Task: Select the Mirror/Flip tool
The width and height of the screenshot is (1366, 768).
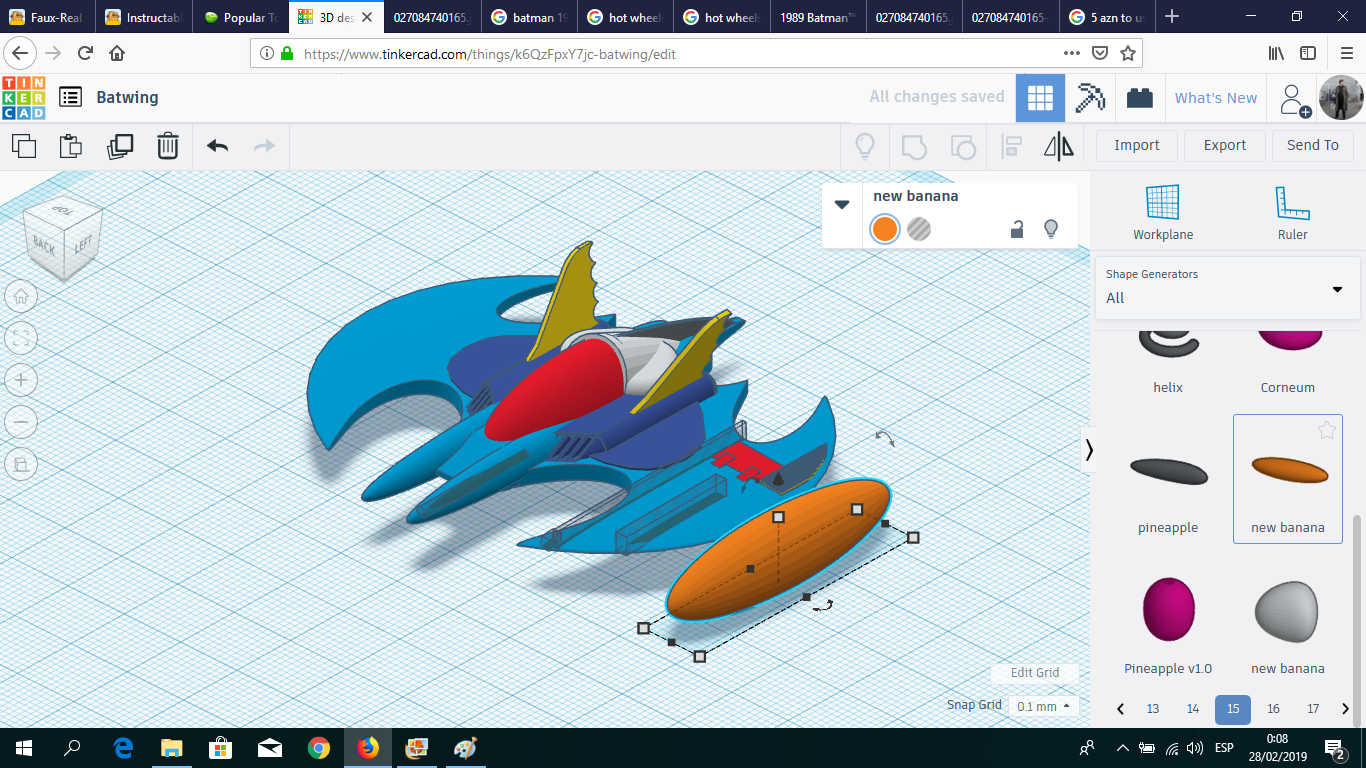Action: click(x=1059, y=146)
